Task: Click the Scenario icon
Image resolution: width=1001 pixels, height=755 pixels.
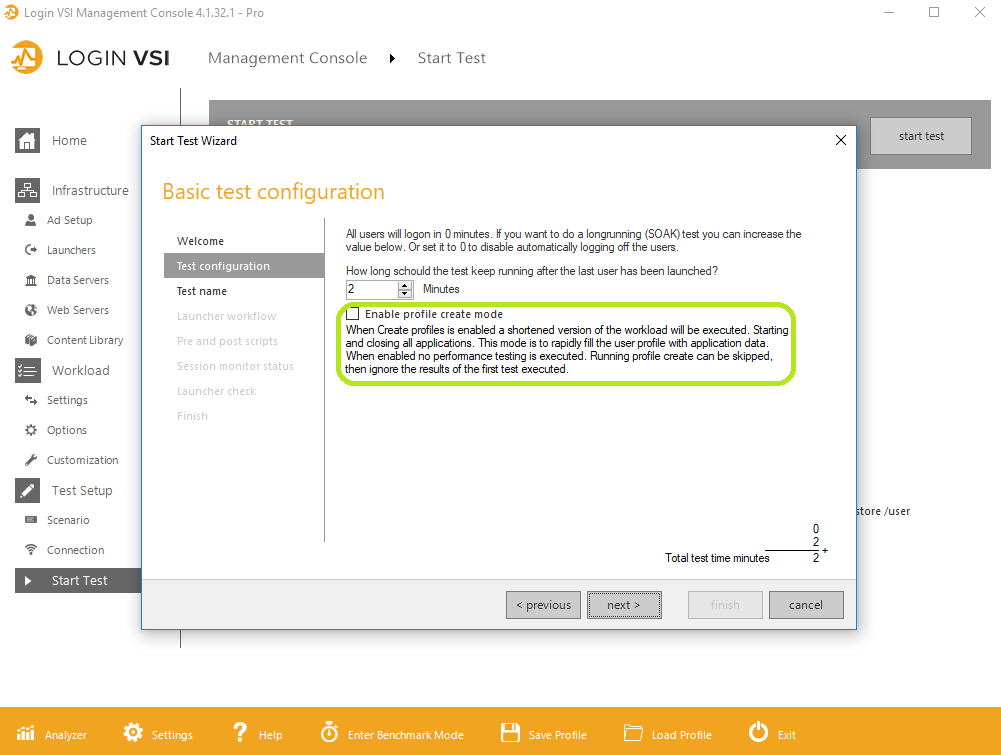Action: 31,520
